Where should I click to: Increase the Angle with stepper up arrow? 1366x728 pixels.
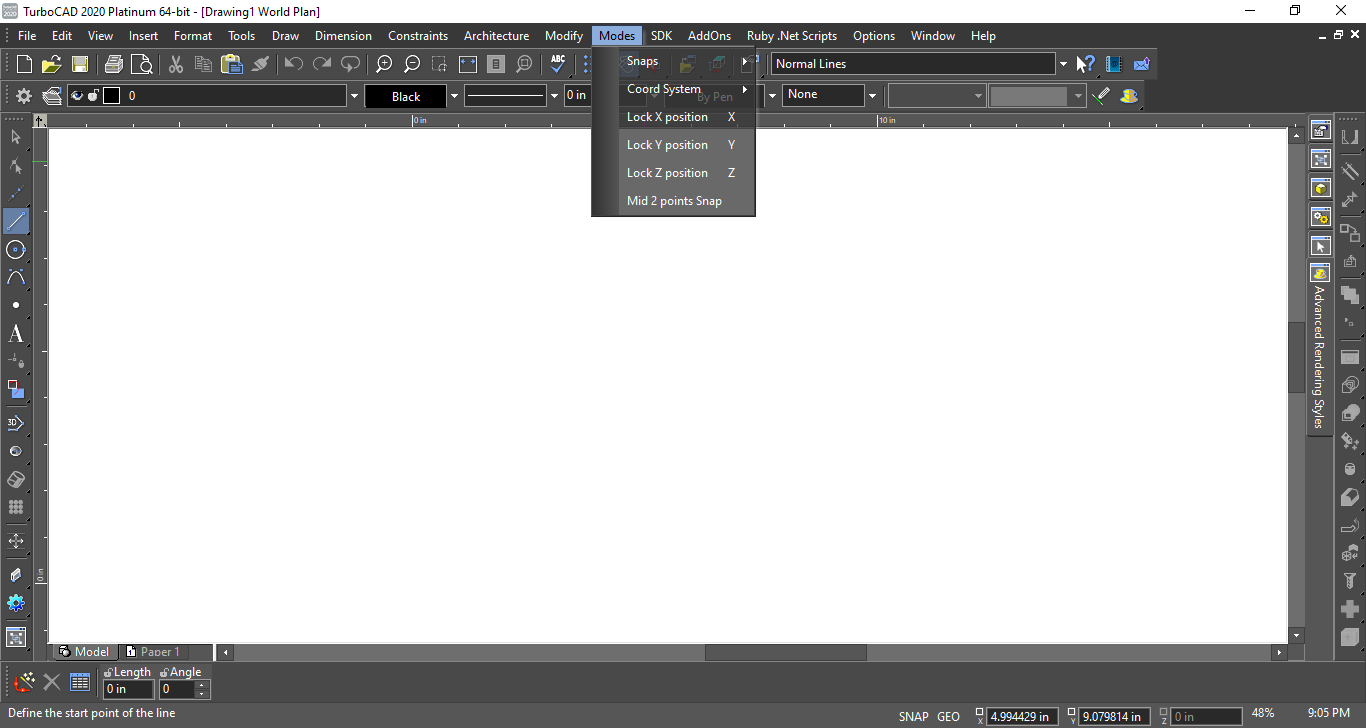(202, 685)
